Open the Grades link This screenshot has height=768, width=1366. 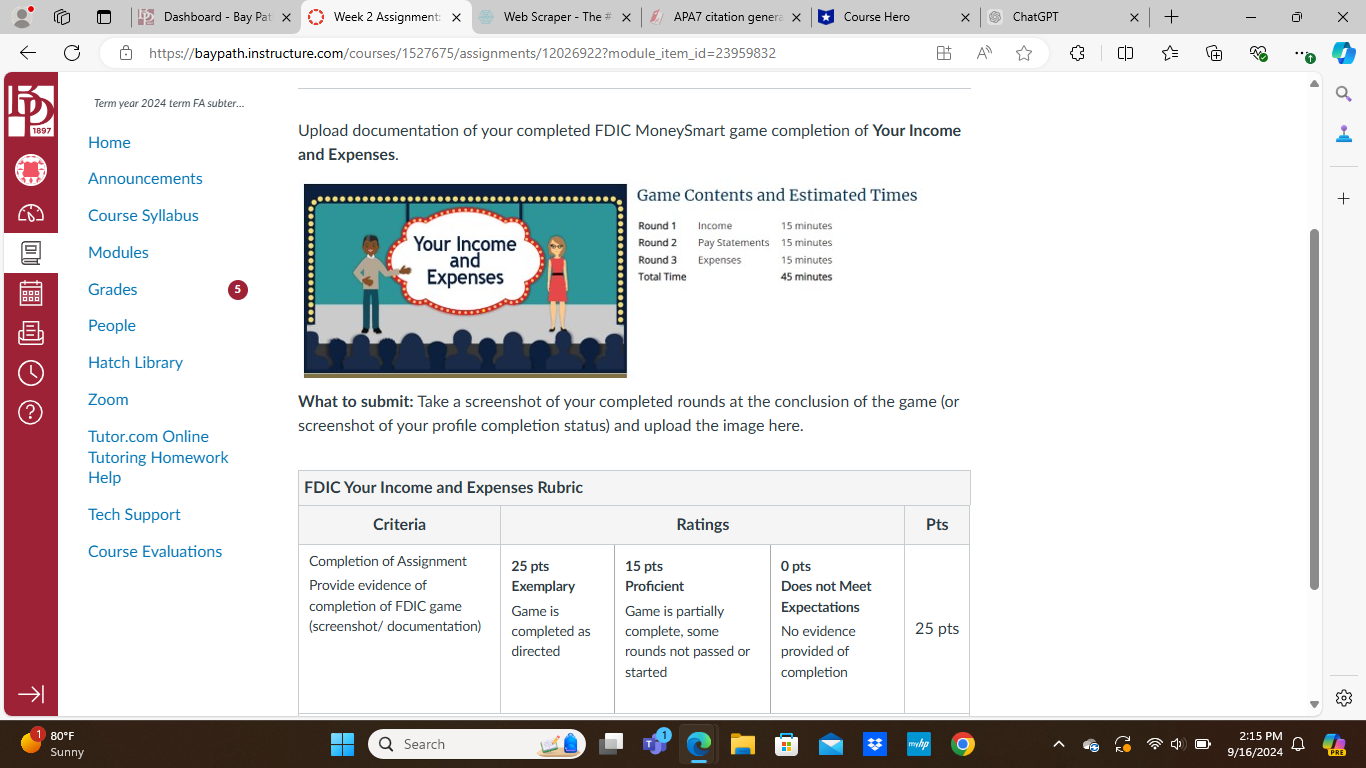113,289
